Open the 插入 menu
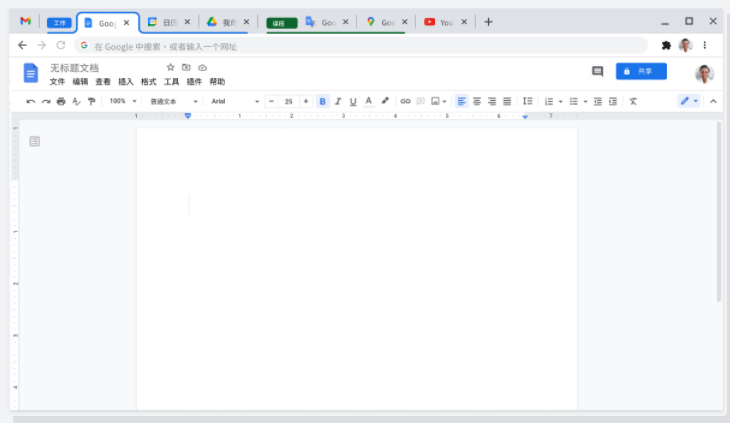This screenshot has width=730, height=423. [126, 82]
